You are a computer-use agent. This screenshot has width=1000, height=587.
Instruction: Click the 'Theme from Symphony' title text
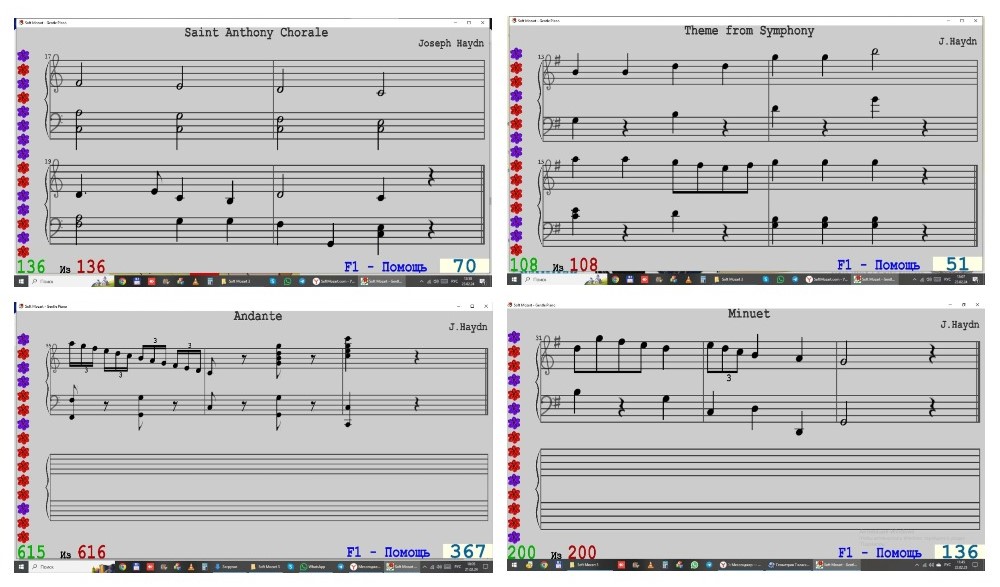click(x=749, y=31)
